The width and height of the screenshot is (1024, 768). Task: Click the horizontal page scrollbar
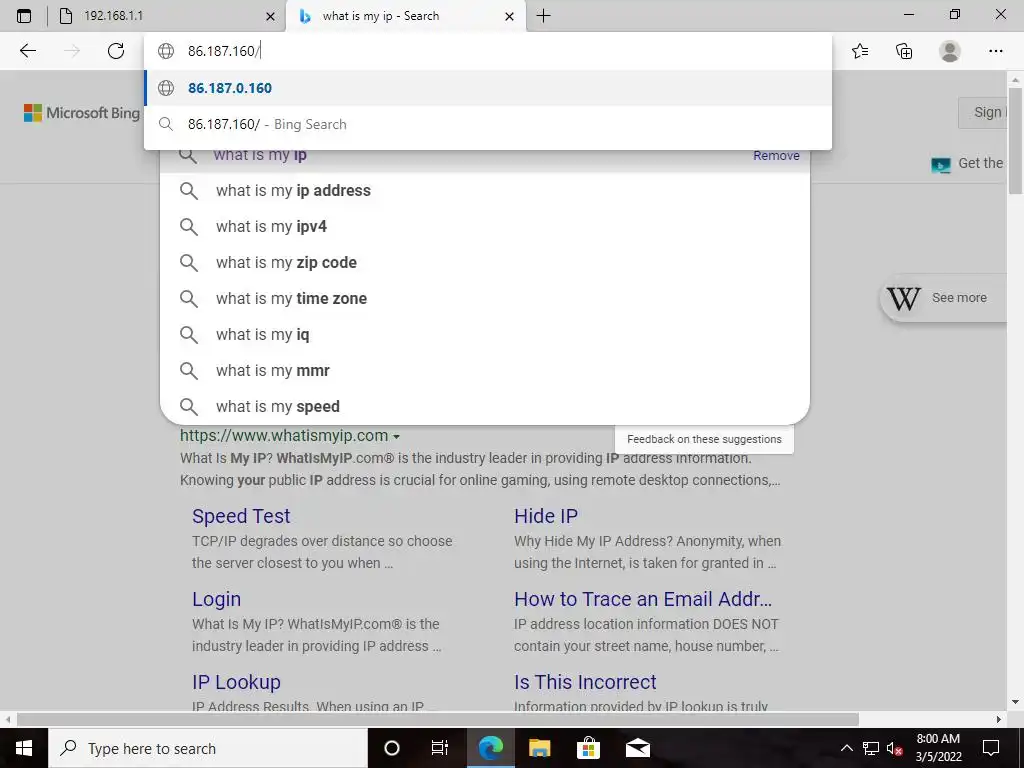(x=437, y=719)
